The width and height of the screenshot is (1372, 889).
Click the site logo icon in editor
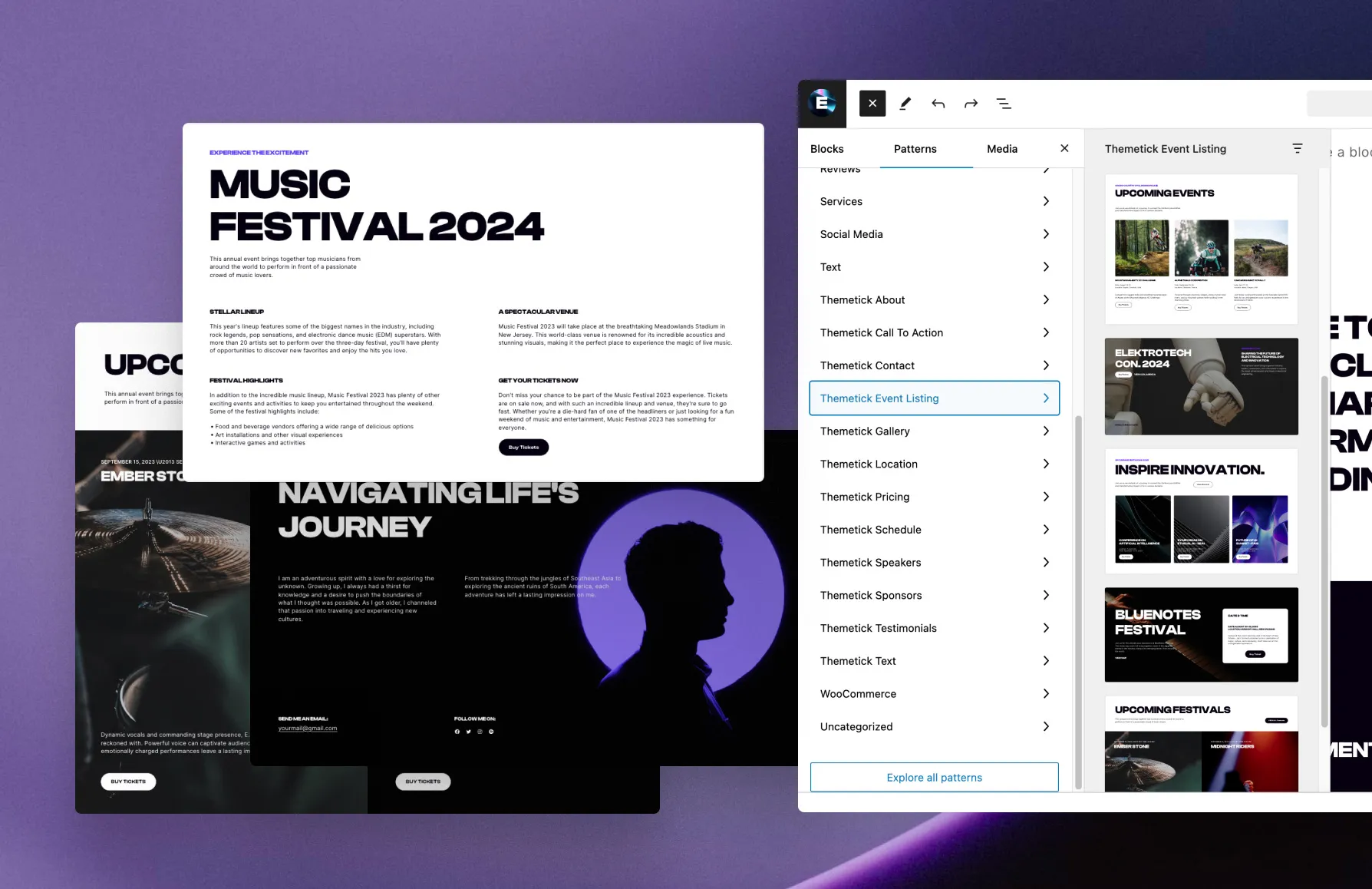pos(822,104)
